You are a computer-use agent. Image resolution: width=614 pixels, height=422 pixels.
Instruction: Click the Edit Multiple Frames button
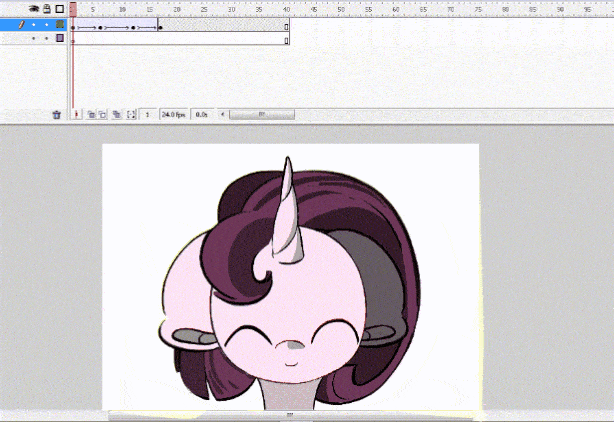click(x=117, y=114)
